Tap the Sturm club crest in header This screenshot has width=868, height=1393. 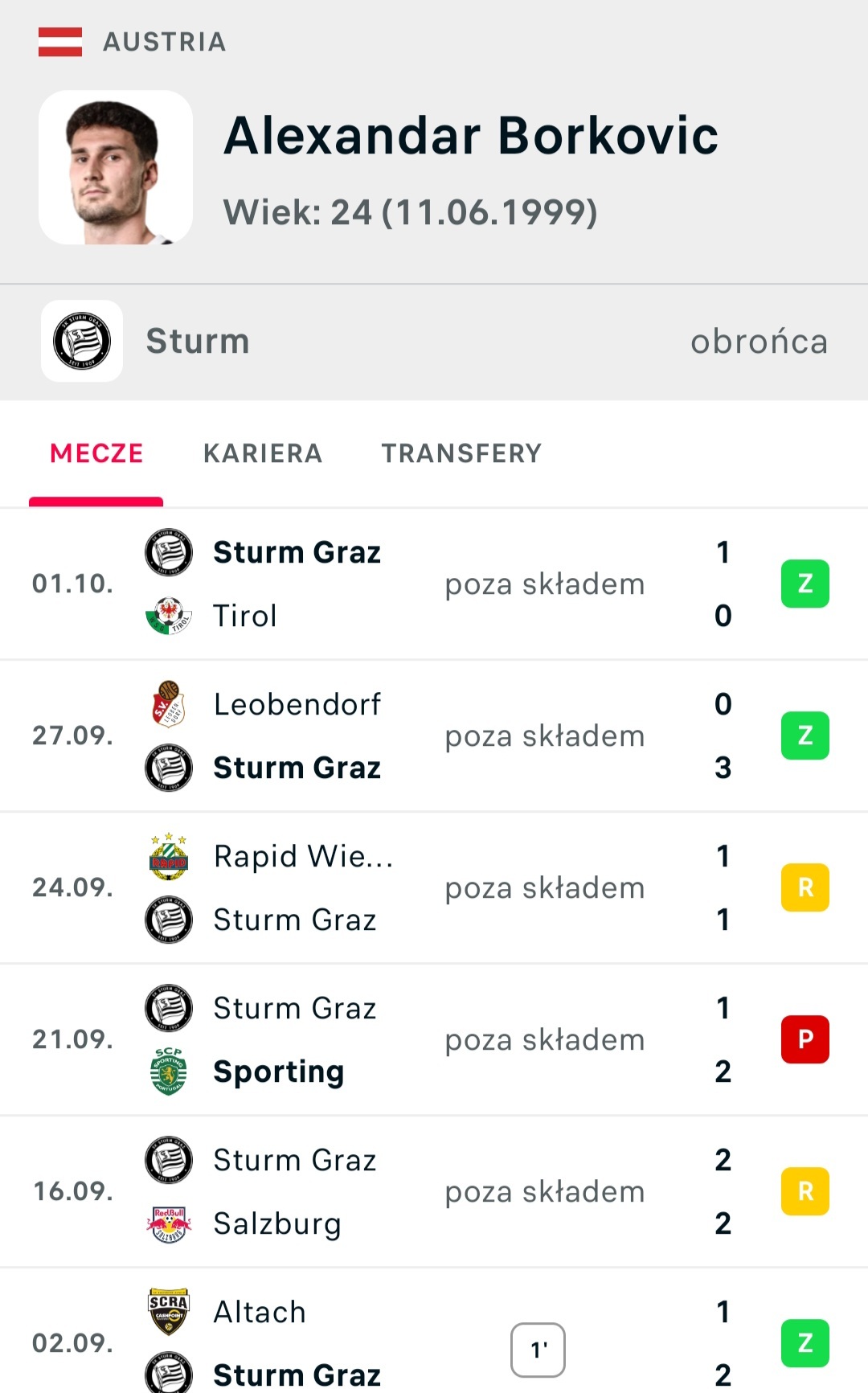tap(82, 341)
